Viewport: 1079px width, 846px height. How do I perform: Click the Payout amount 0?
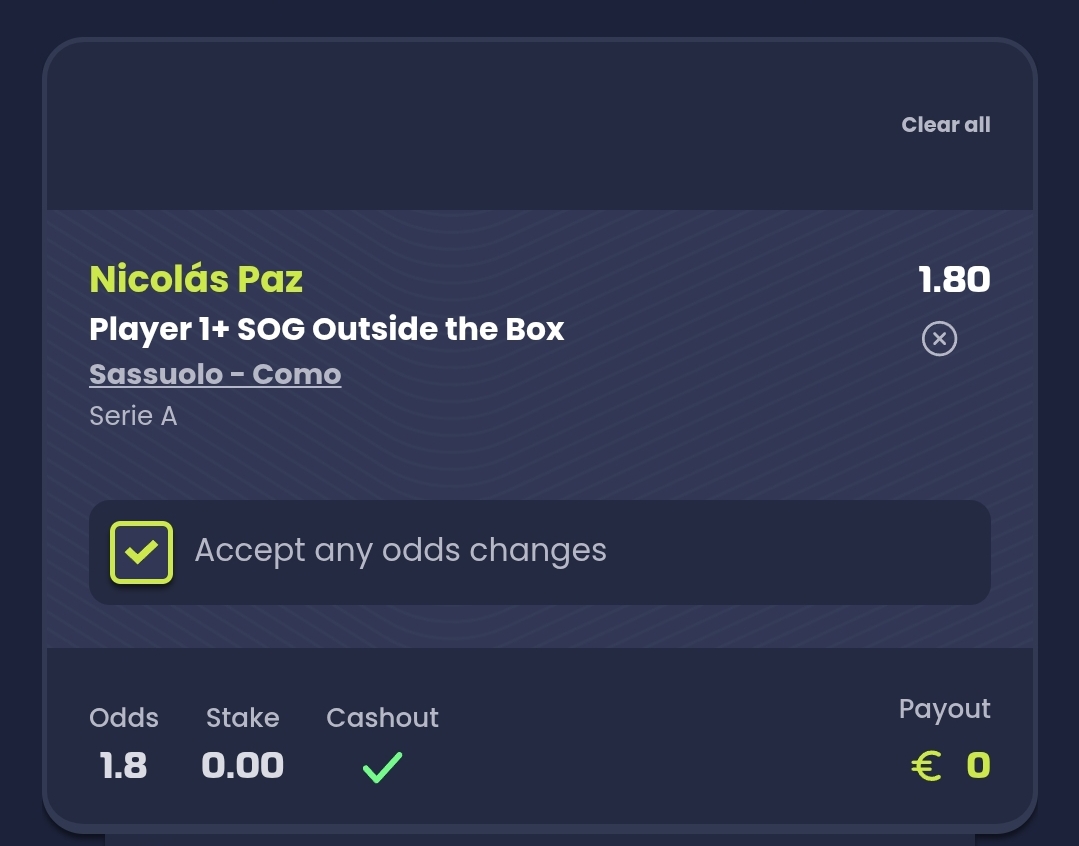coord(978,766)
